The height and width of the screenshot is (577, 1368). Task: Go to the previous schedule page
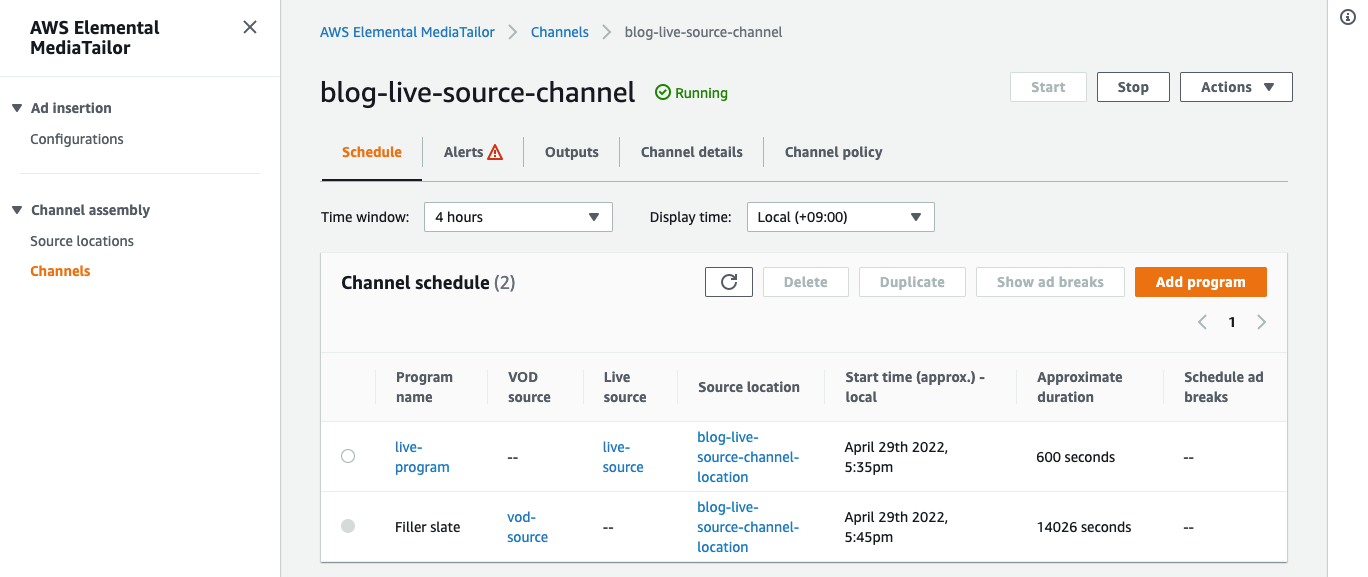click(x=1202, y=322)
